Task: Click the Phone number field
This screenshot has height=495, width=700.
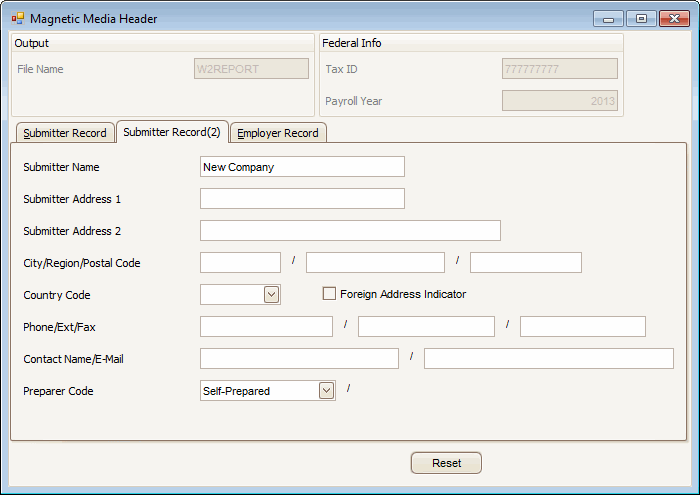Action: click(266, 327)
